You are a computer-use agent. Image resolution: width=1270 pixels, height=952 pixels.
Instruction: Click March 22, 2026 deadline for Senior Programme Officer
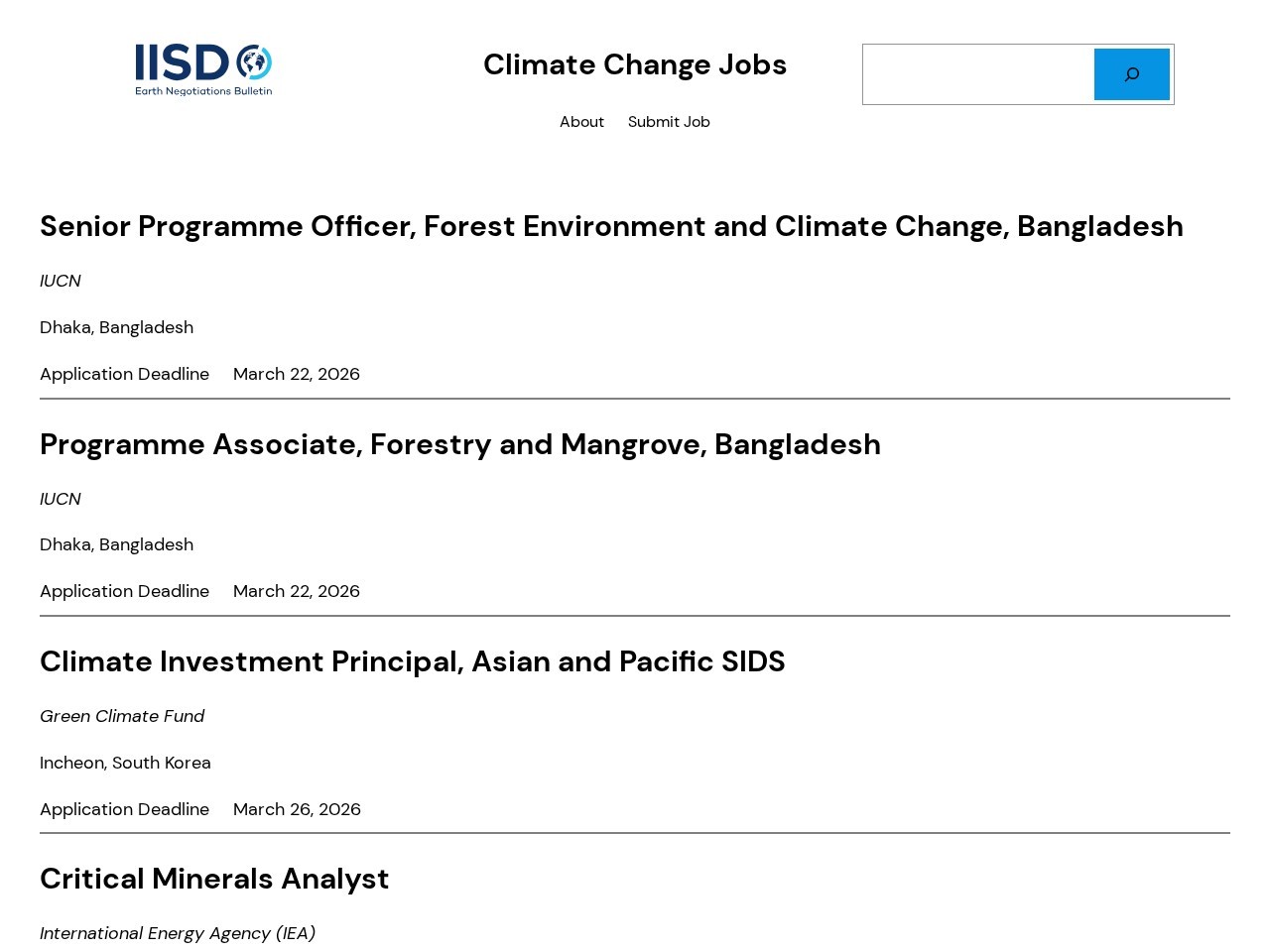pyautogui.click(x=297, y=374)
